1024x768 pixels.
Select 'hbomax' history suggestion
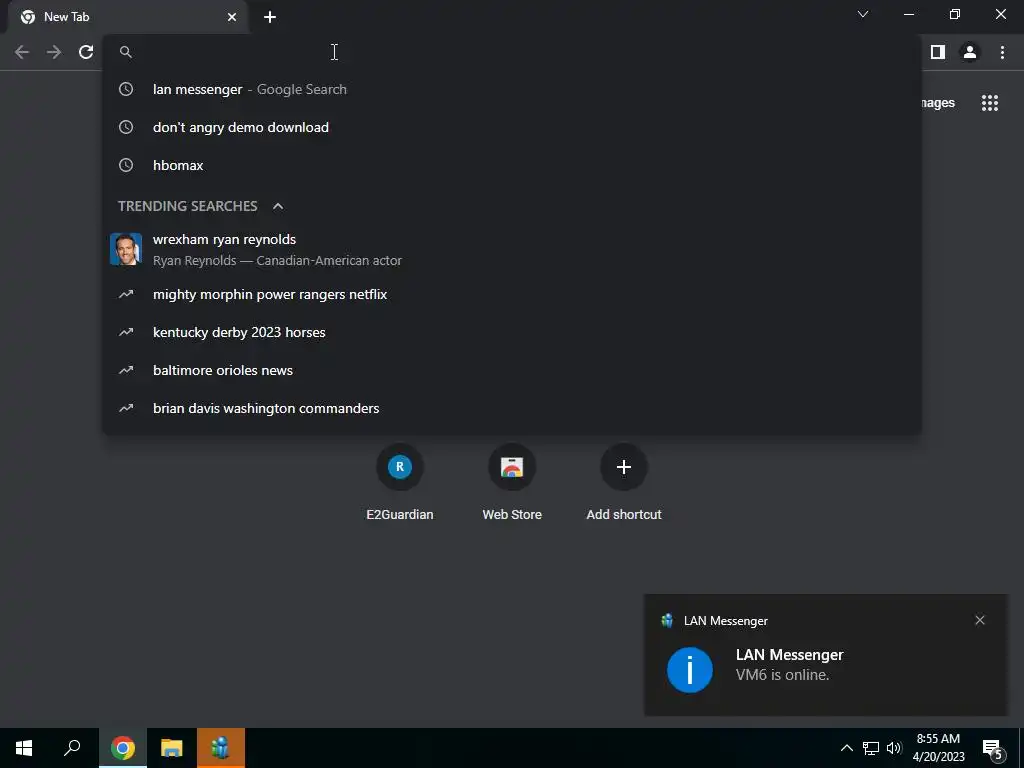tap(512, 165)
